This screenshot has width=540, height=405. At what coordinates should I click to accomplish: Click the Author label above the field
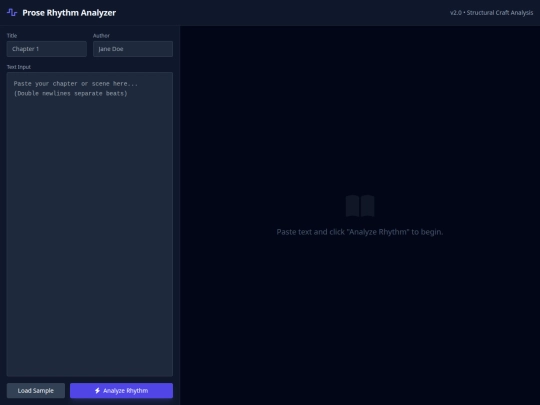tap(101, 35)
